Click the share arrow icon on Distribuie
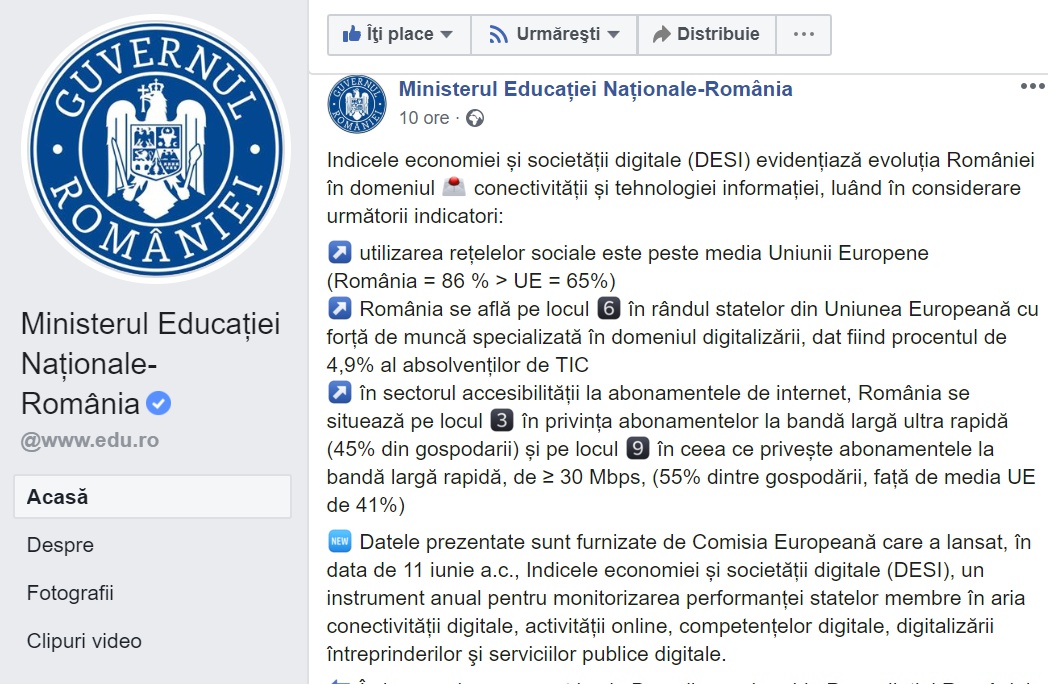 pos(662,34)
